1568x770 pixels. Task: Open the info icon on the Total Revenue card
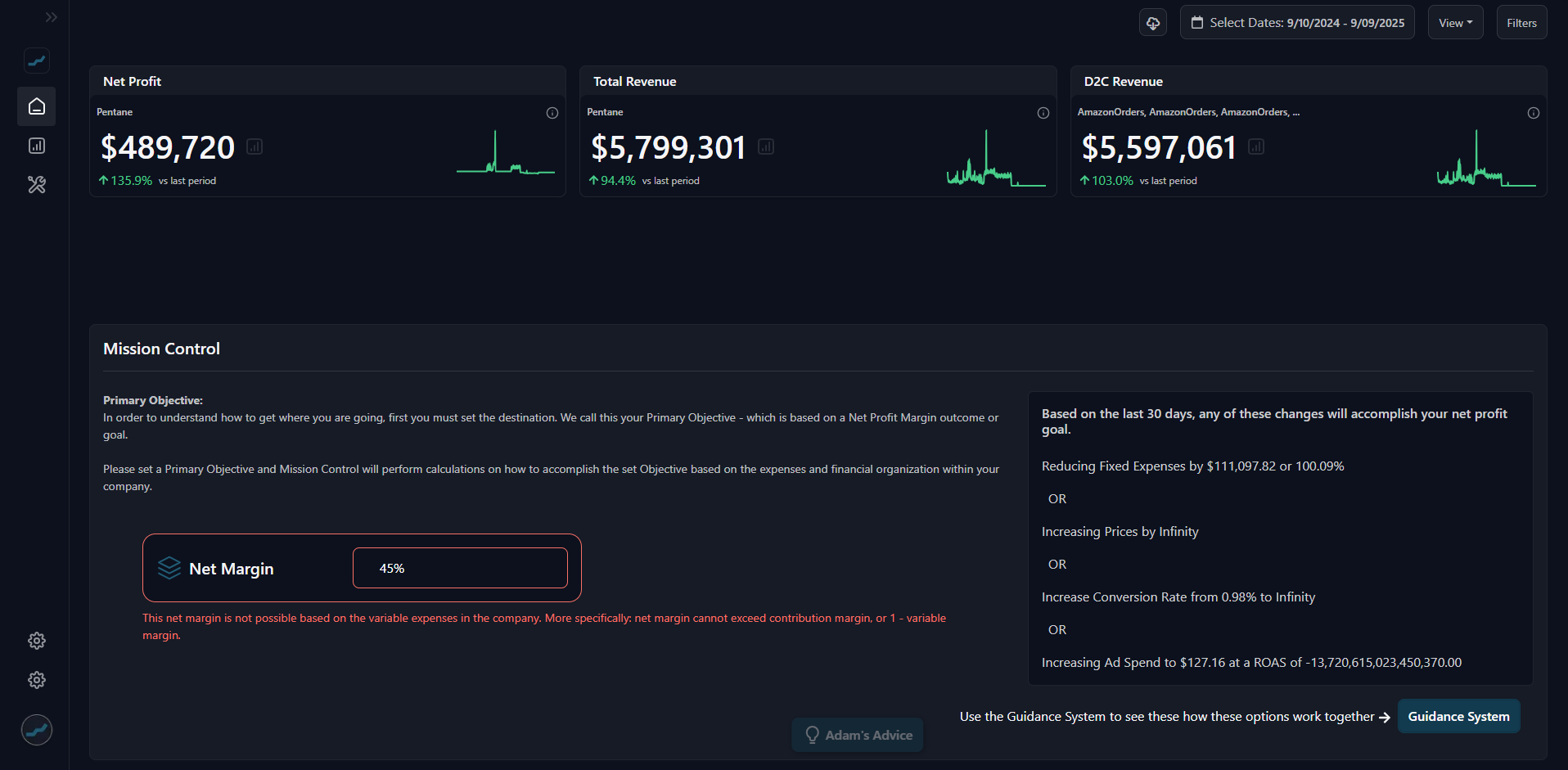pos(1043,113)
